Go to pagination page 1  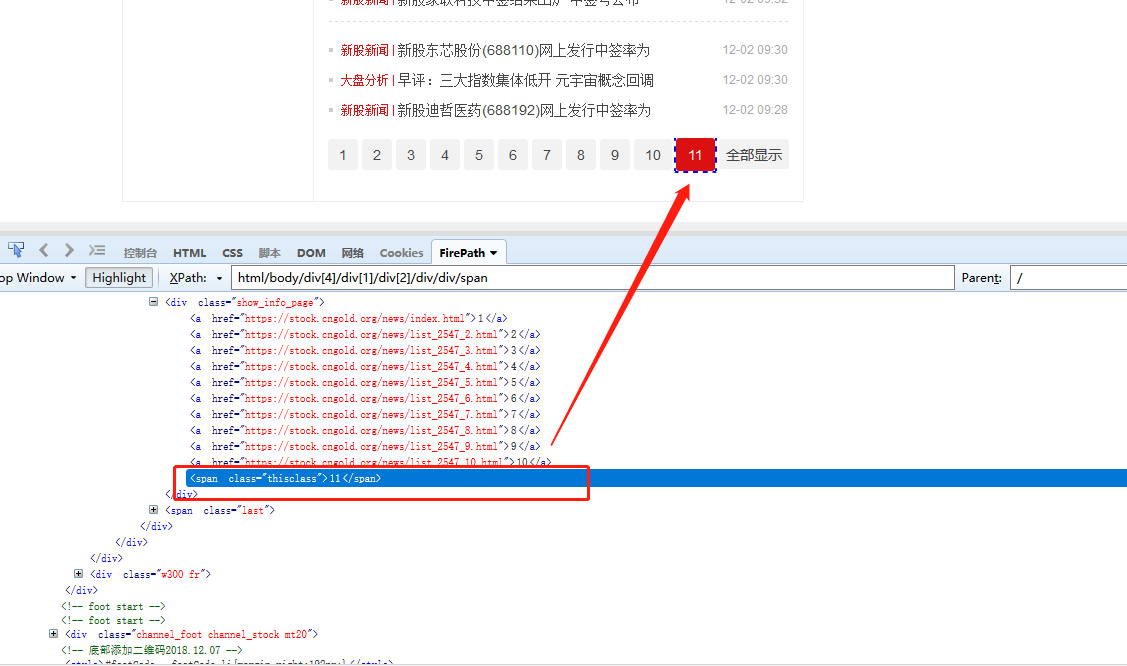(x=343, y=154)
